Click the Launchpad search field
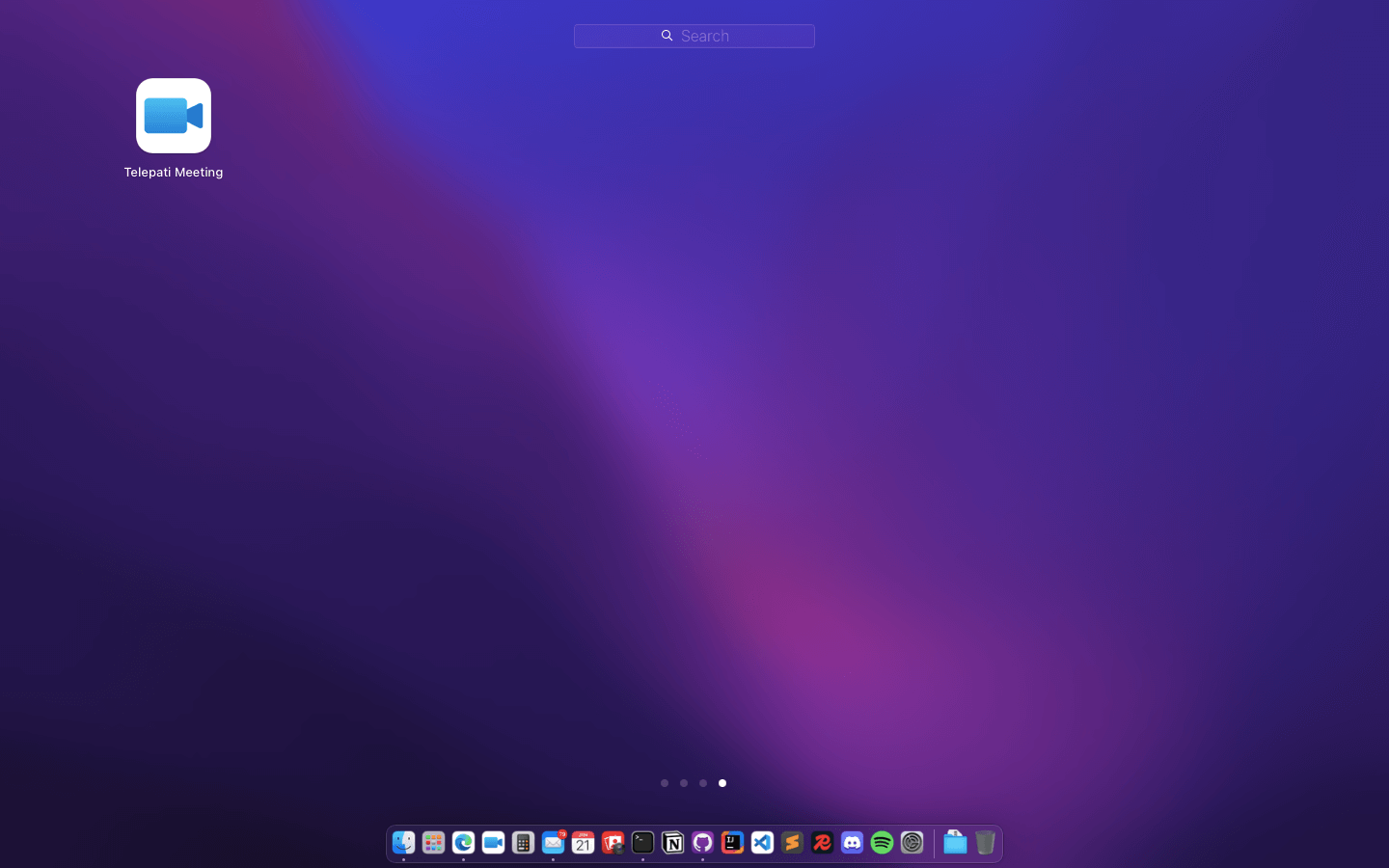Screen dimensions: 1389x868 pyautogui.click(x=694, y=36)
